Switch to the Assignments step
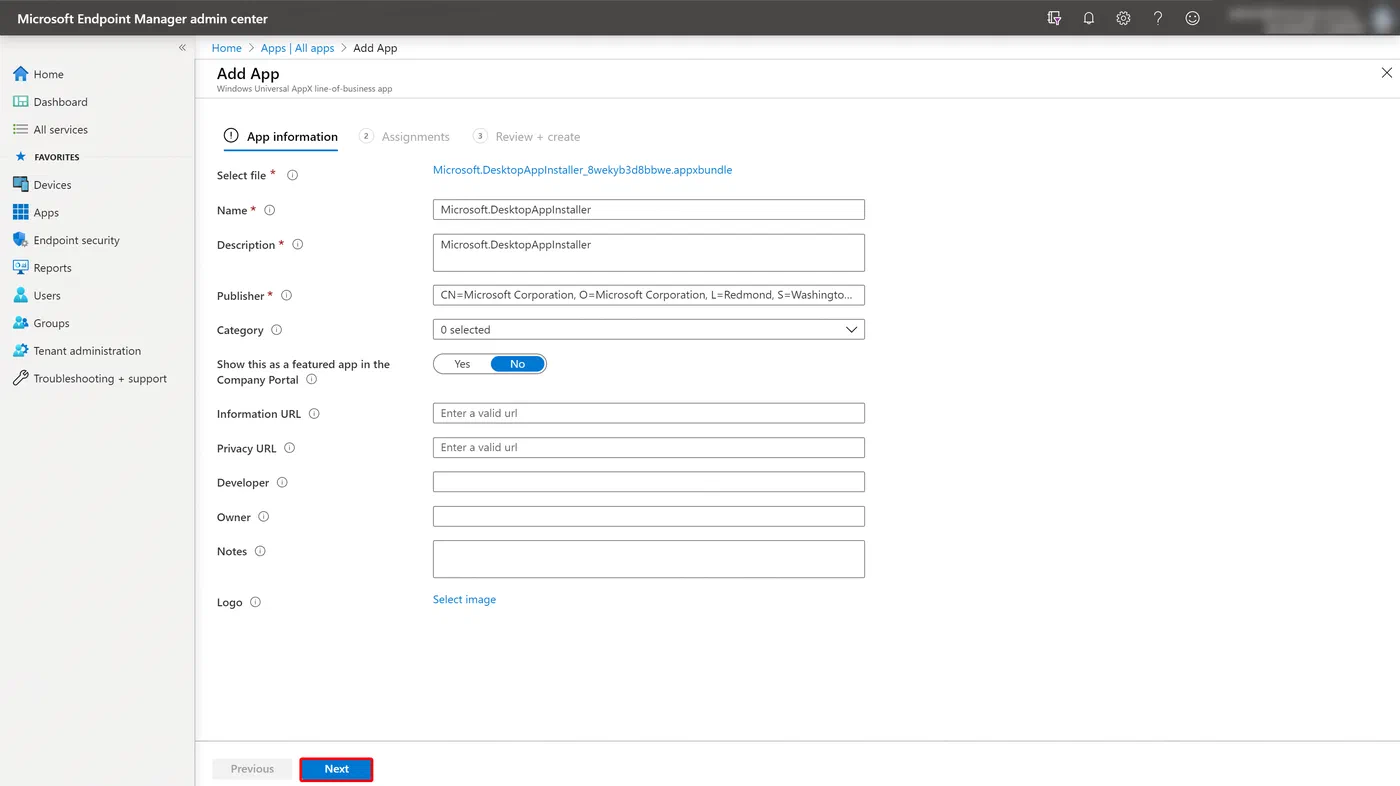1400x786 pixels. coord(405,137)
